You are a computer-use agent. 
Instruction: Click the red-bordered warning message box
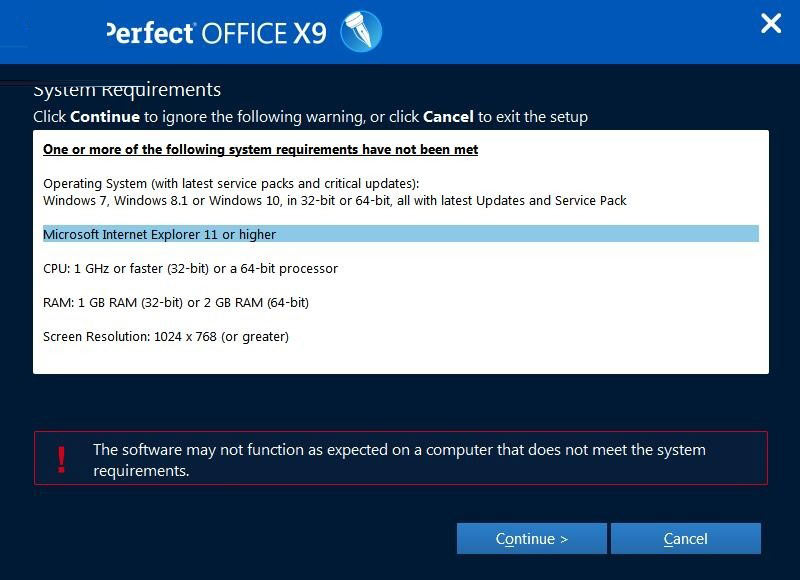[x=400, y=456]
